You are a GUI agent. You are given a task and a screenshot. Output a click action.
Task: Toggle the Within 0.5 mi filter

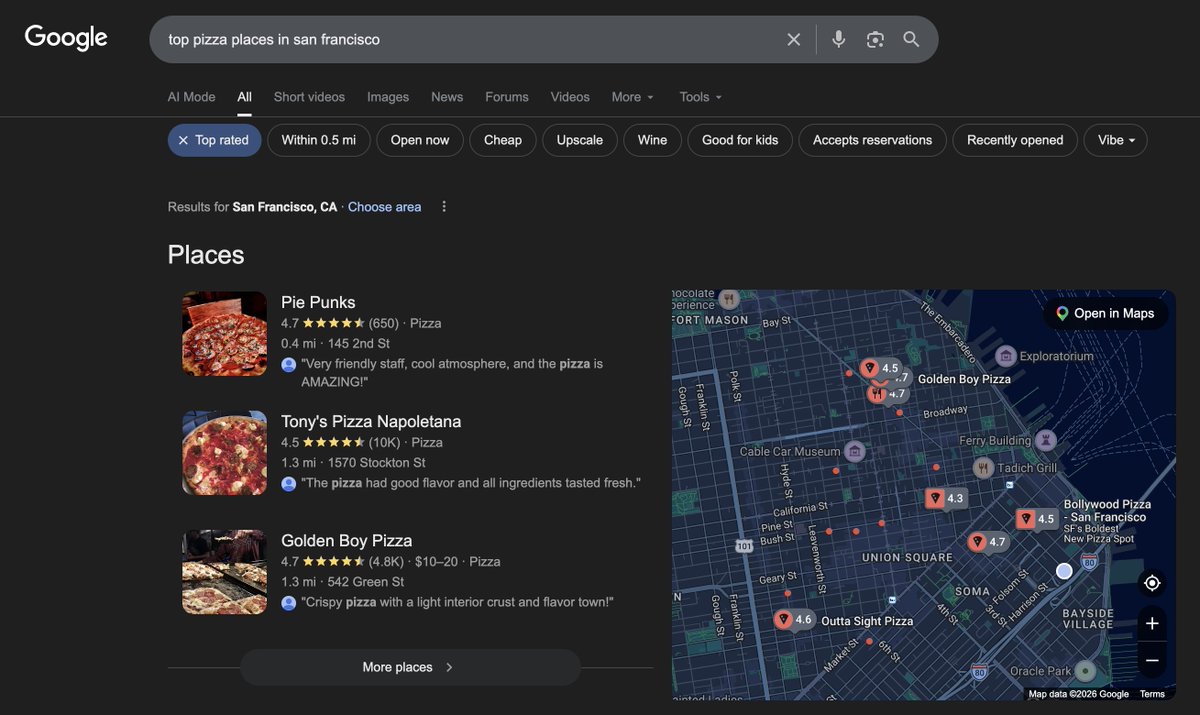point(318,140)
